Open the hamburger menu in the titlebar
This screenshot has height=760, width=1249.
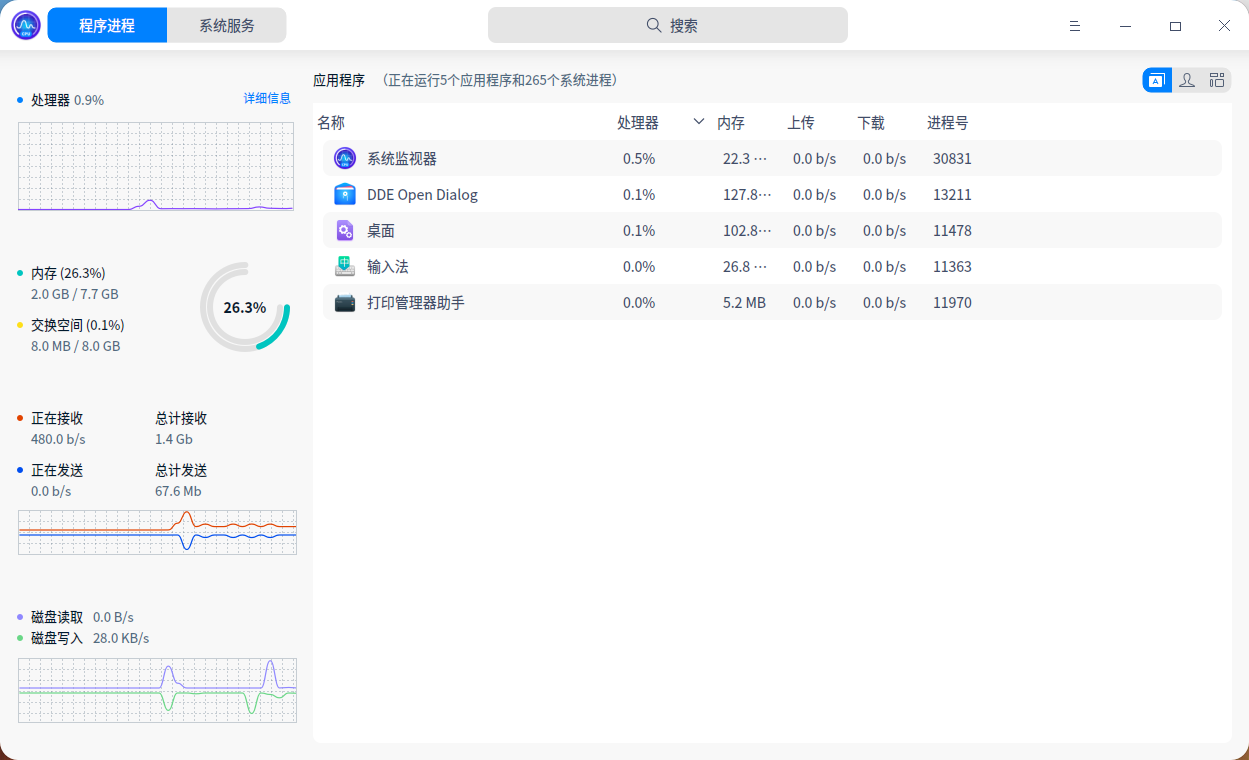coord(1075,25)
